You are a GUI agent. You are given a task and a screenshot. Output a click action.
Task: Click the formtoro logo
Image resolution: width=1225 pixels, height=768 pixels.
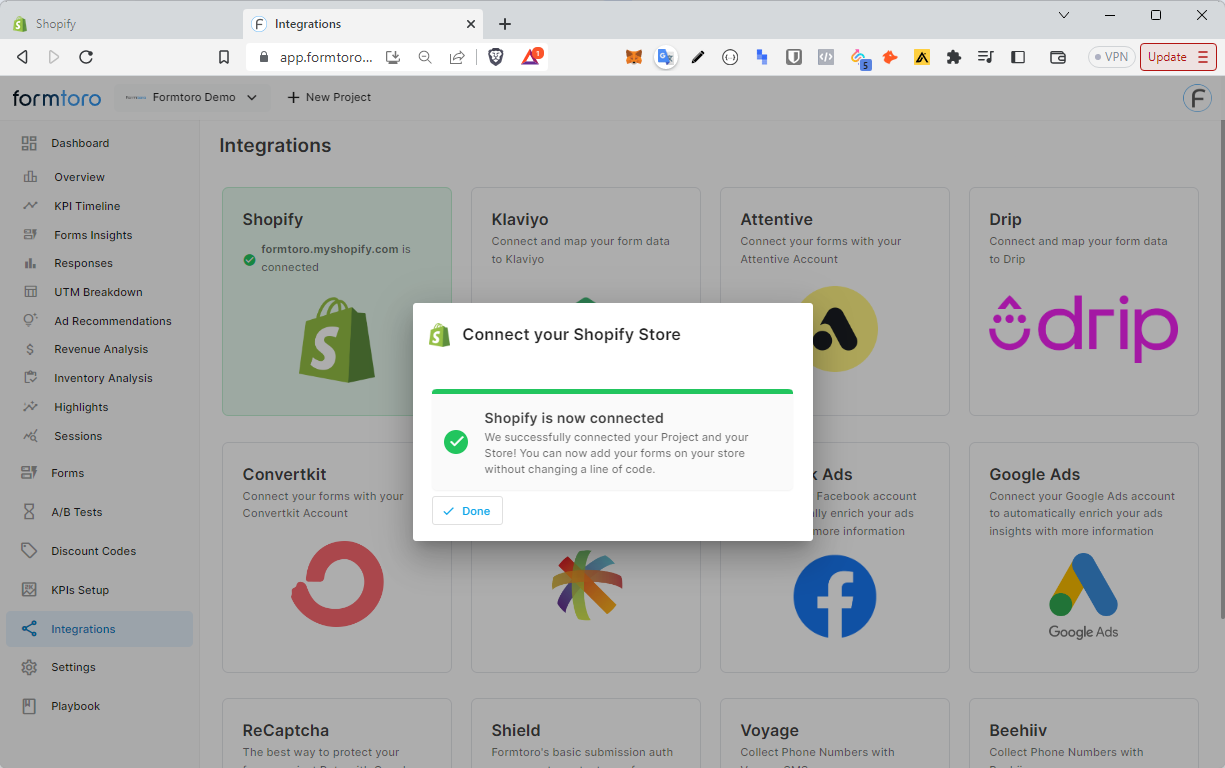point(55,97)
